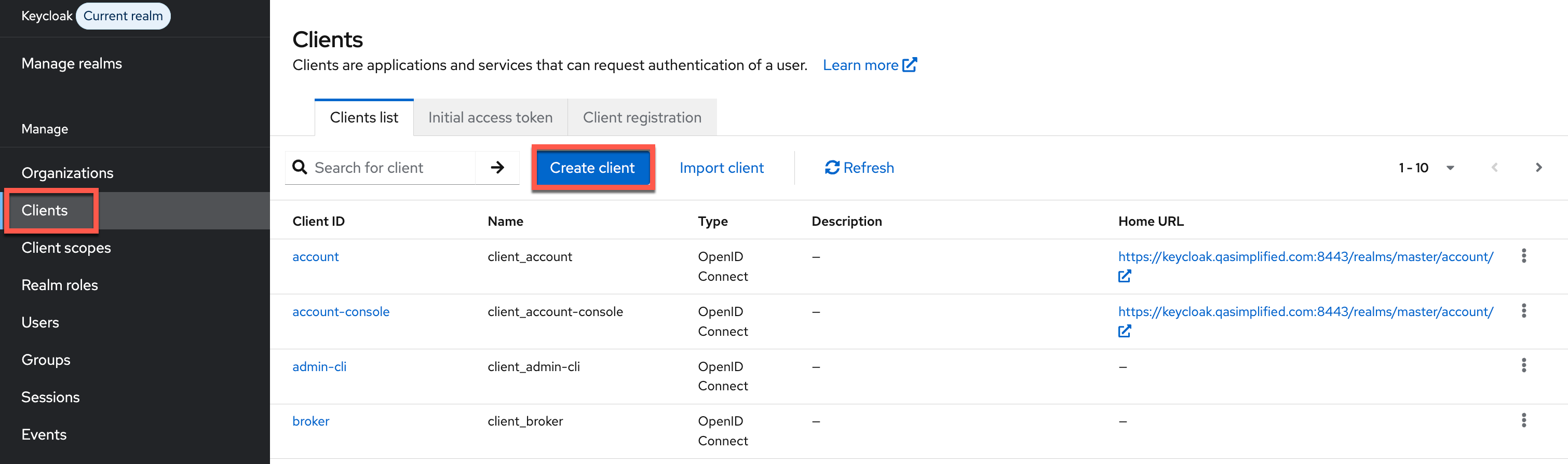
Task: Open kebab menu for admin-cli row
Action: pos(1523,365)
